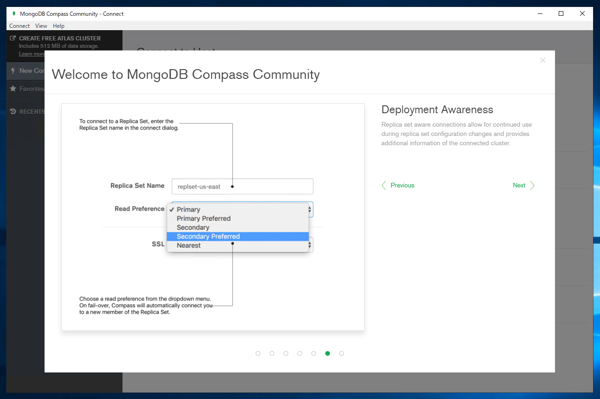Open the View menu
600x399 pixels.
pos(41,26)
